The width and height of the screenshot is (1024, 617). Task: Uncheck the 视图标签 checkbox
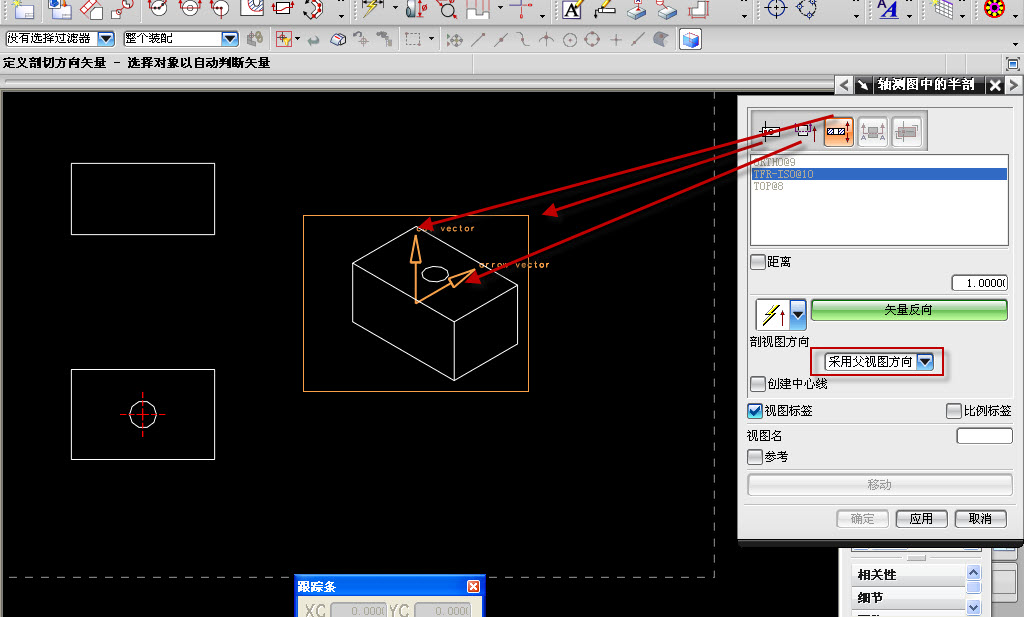click(755, 411)
